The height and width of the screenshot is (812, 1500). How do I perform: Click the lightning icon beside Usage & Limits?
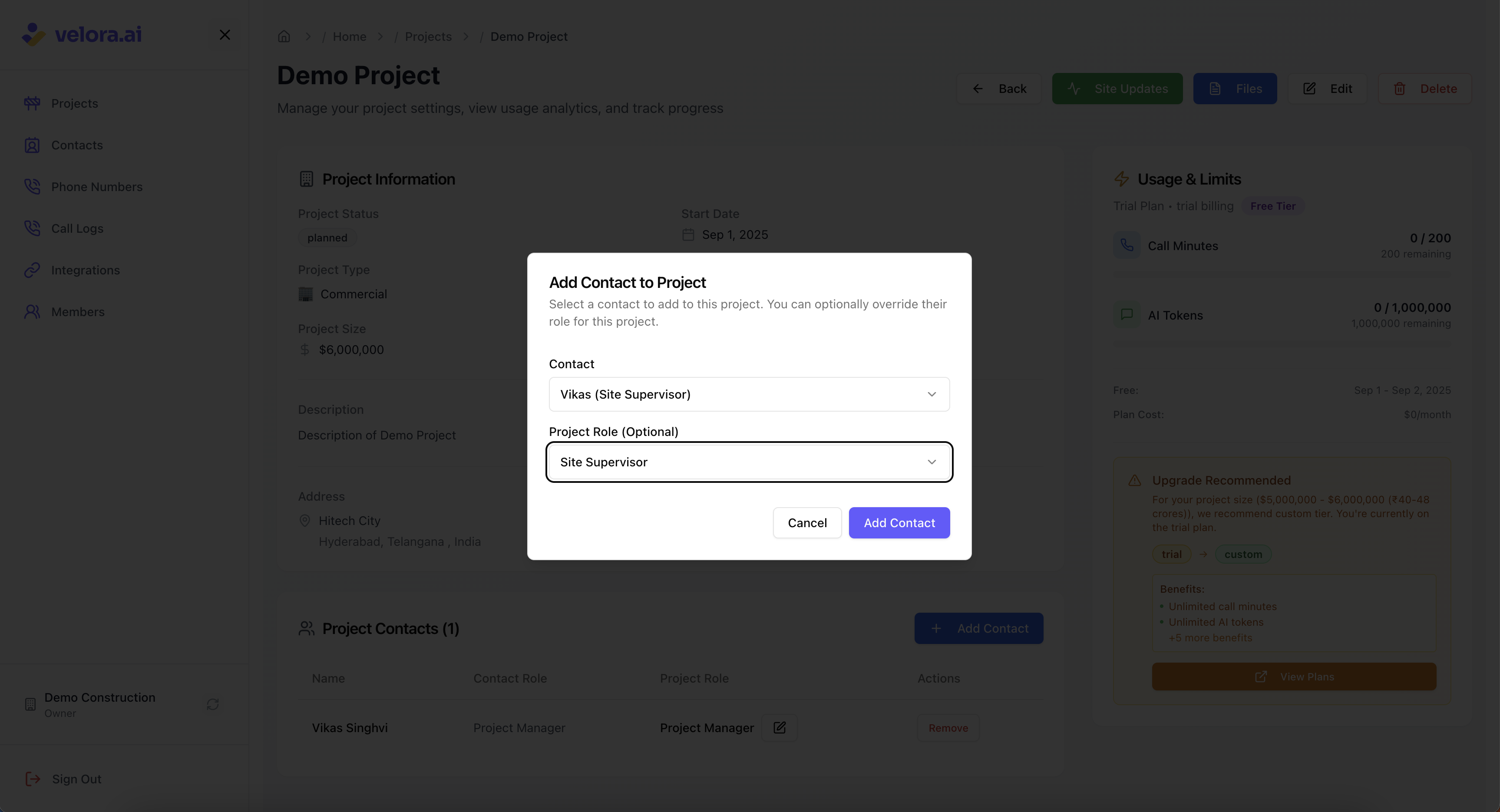click(1121, 179)
